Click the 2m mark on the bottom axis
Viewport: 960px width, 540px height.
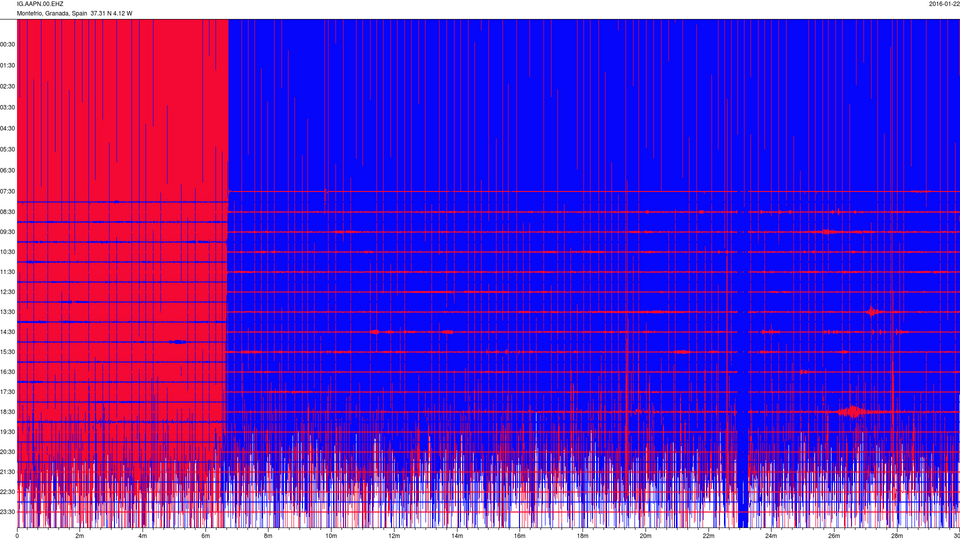[80, 536]
